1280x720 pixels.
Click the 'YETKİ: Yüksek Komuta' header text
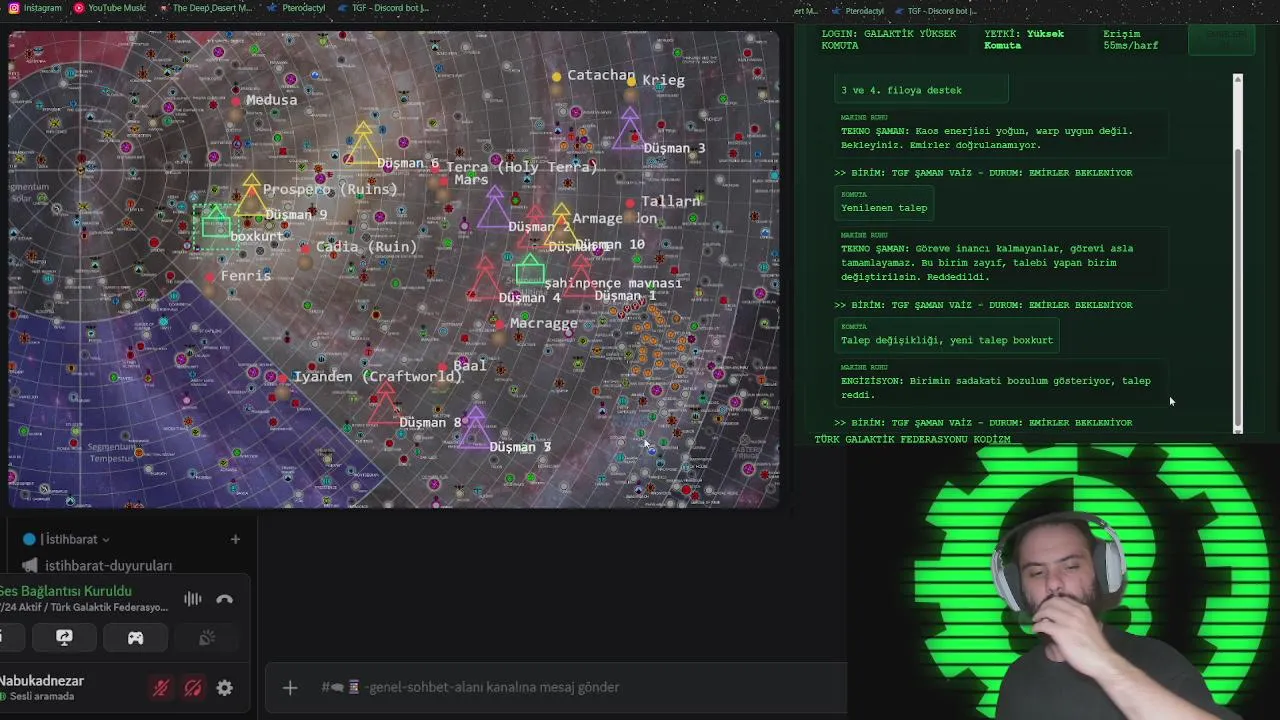coord(1024,40)
